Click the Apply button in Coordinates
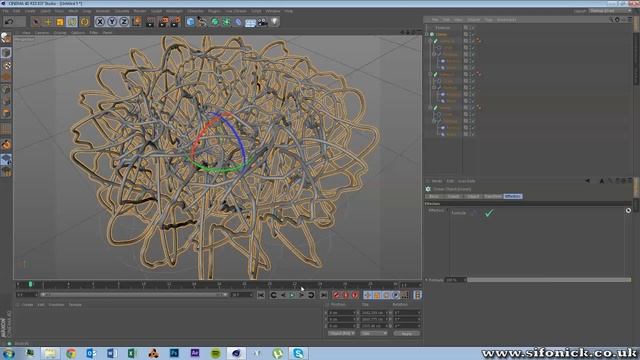Viewport: 640px width, 360px height. pyautogui.click(x=407, y=333)
